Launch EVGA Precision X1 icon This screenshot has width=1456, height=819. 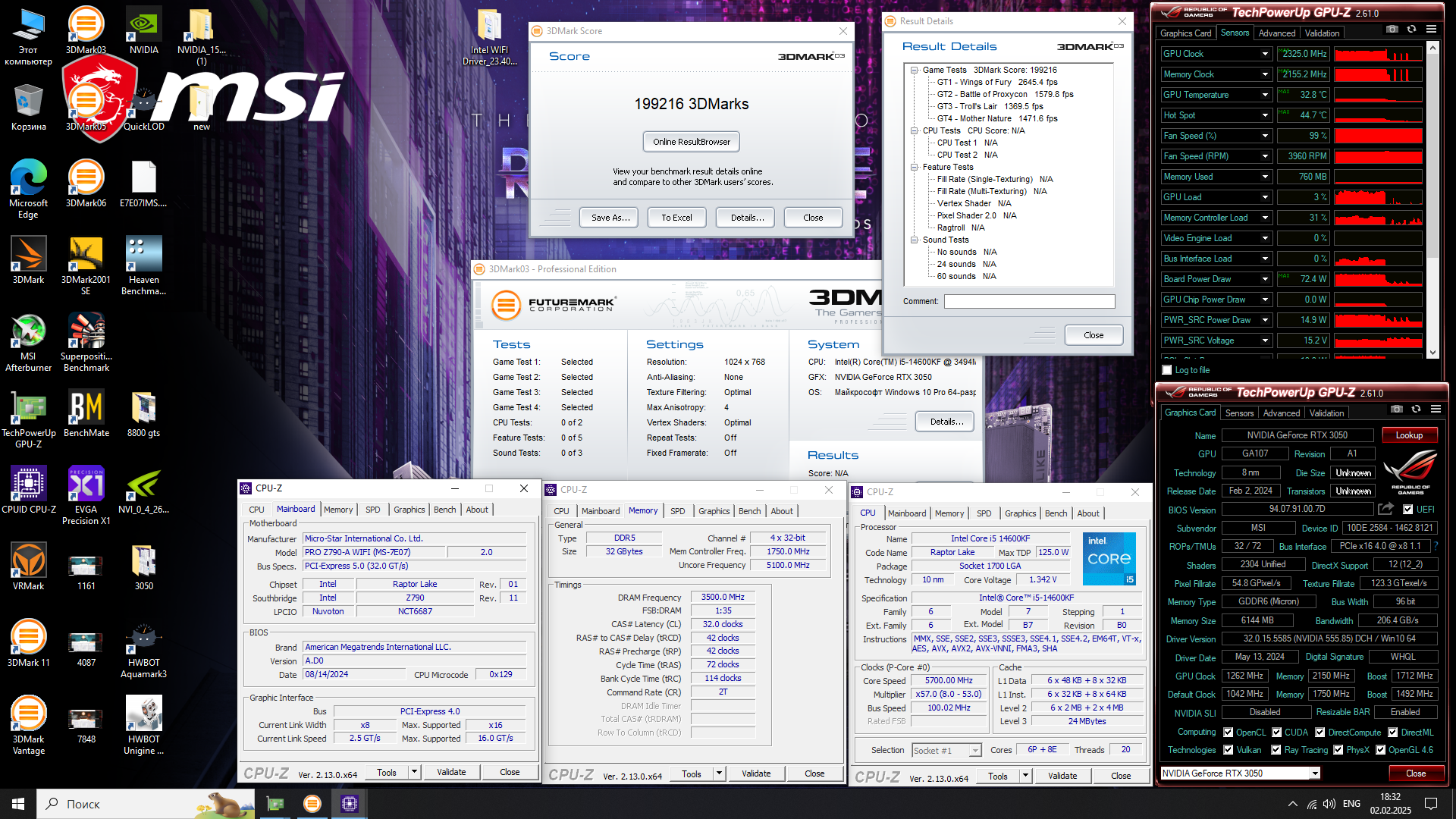[86, 495]
